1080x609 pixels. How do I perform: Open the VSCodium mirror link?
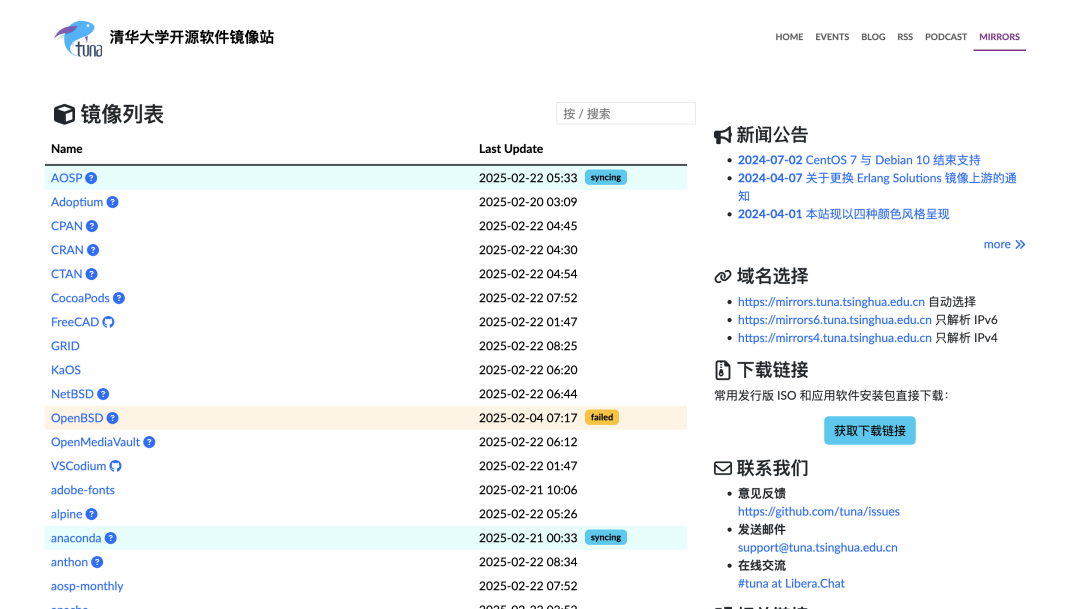[x=79, y=466]
